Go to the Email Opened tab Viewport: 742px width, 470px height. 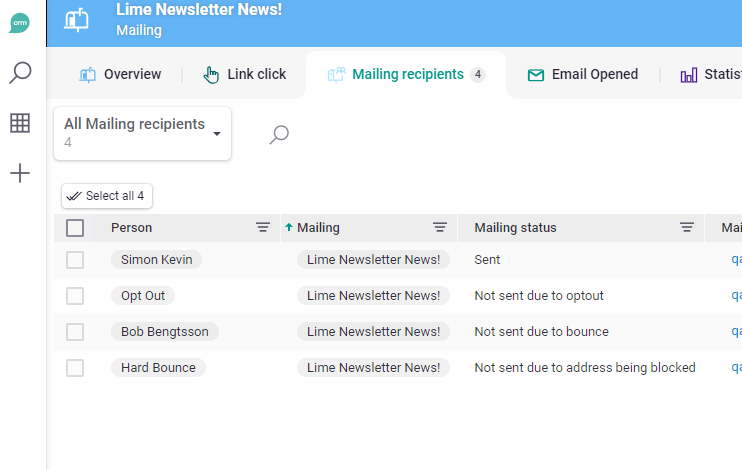582,74
